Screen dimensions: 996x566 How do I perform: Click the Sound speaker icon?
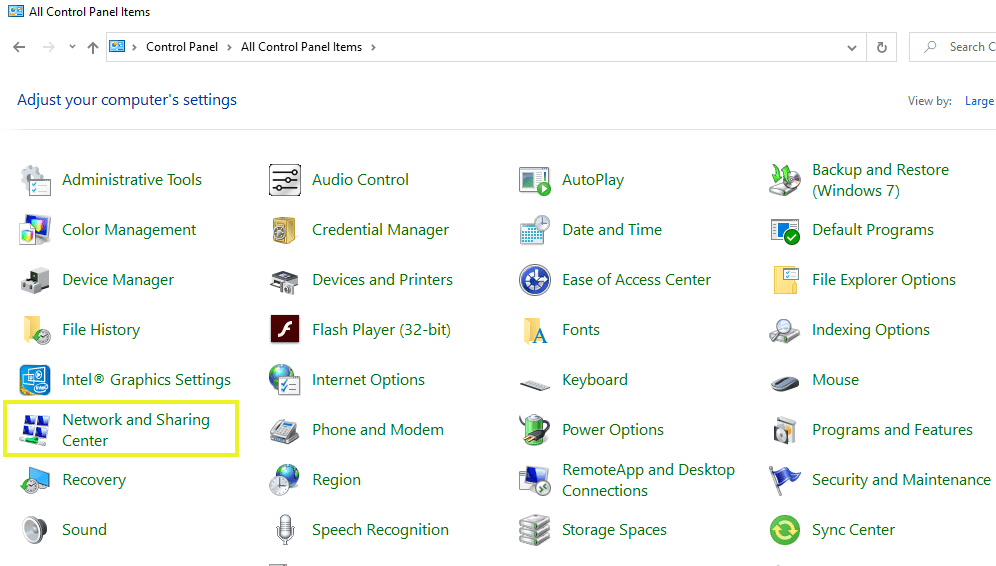(34, 530)
